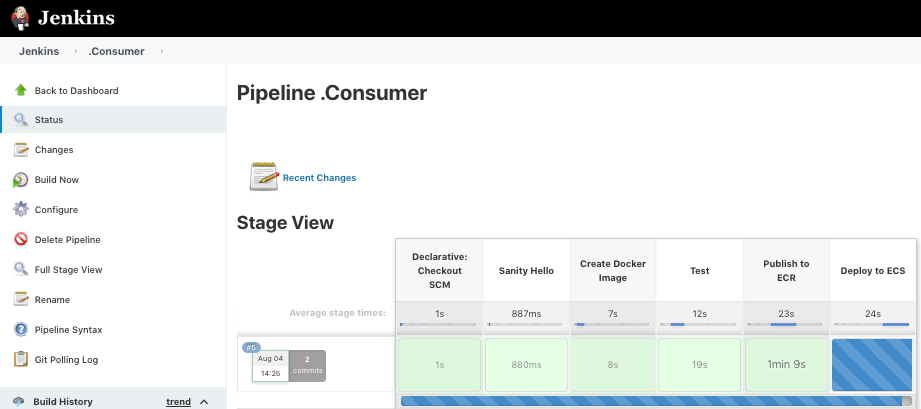Choose Delete Pipeline in sidebar
Screen dimensions: 921x409
tap(68, 240)
